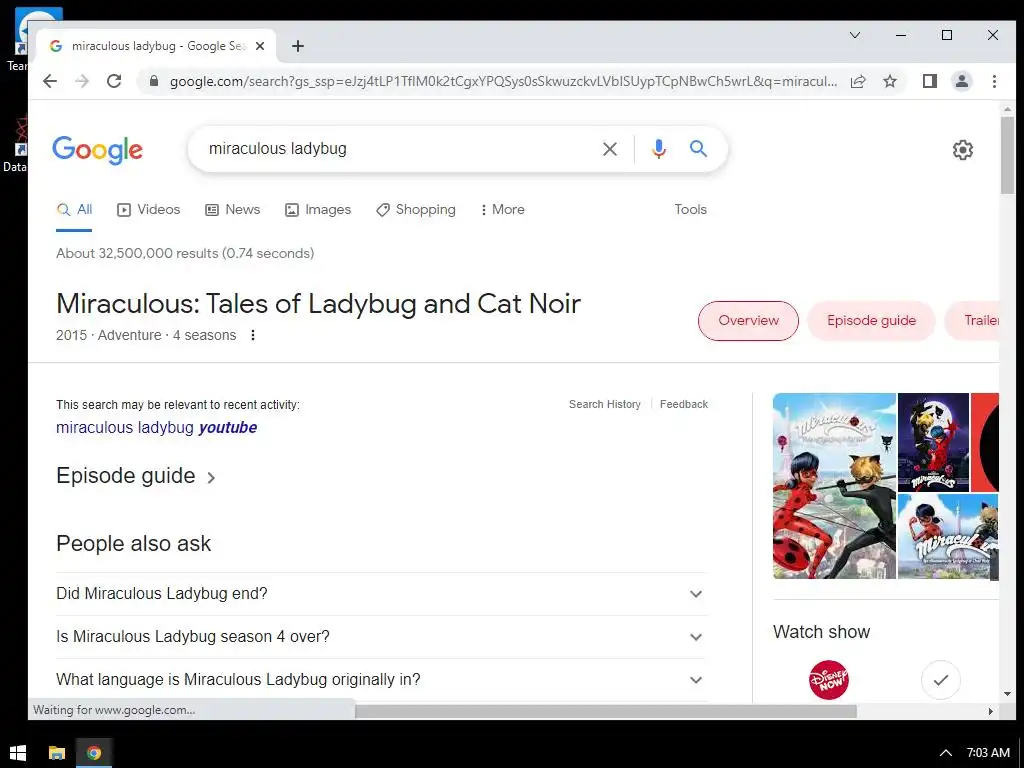Click the vertical scrollbar thumb
Screen dimensions: 1024x768
tap(1006, 155)
